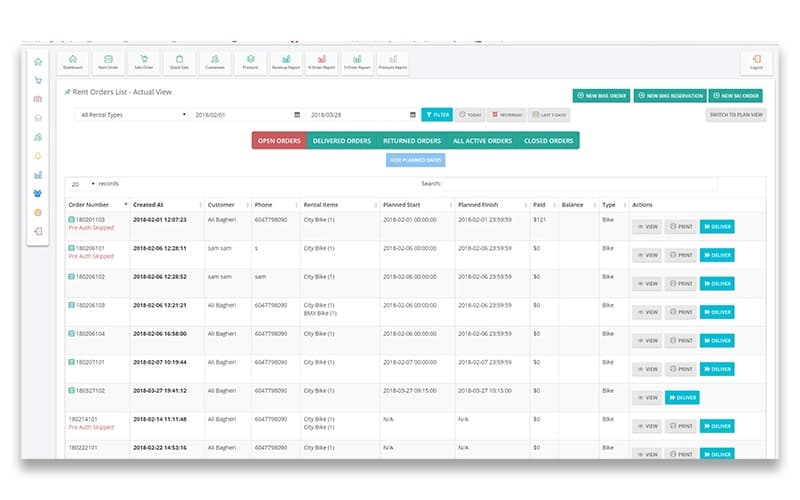The width and height of the screenshot is (800, 500).
Task: Filter orders by Yesterday
Action: pyautogui.click(x=507, y=115)
